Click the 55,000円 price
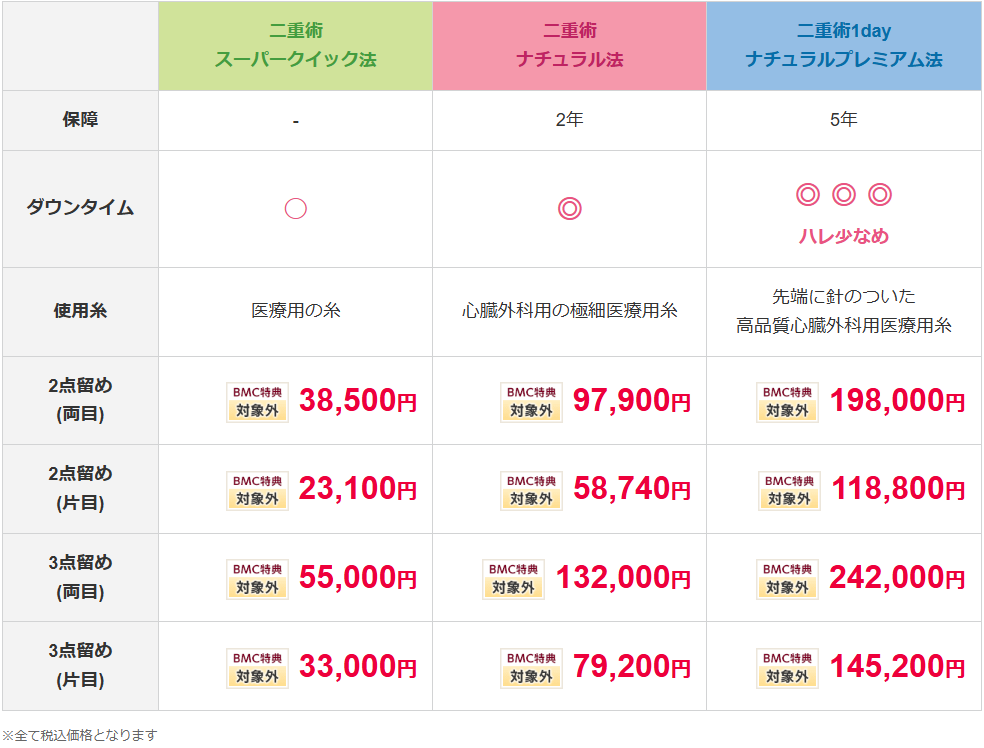This screenshot has width=984, height=748. click(358, 577)
